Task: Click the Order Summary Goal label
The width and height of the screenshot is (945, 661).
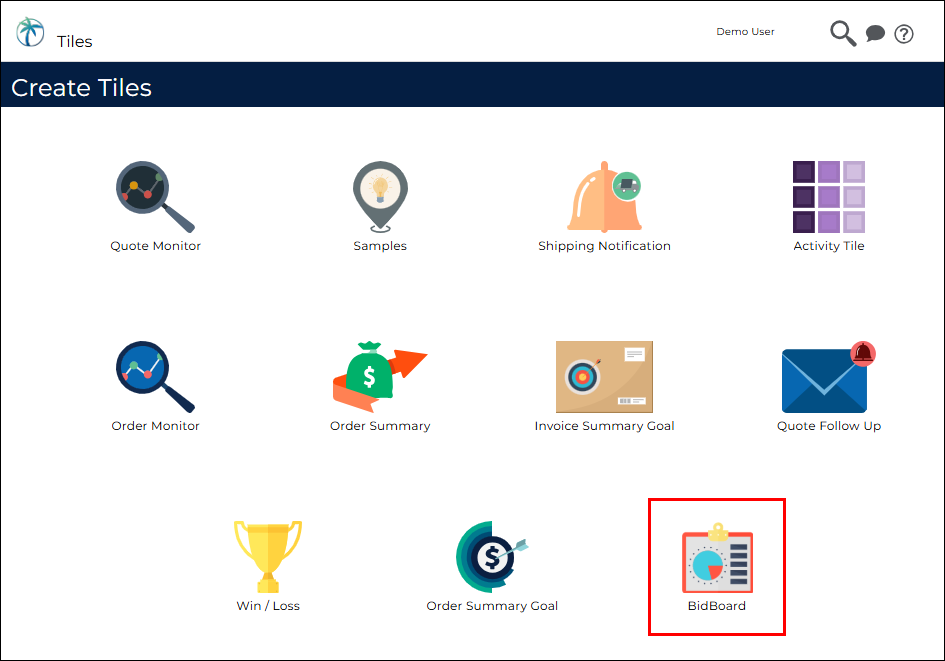Action: point(492,606)
